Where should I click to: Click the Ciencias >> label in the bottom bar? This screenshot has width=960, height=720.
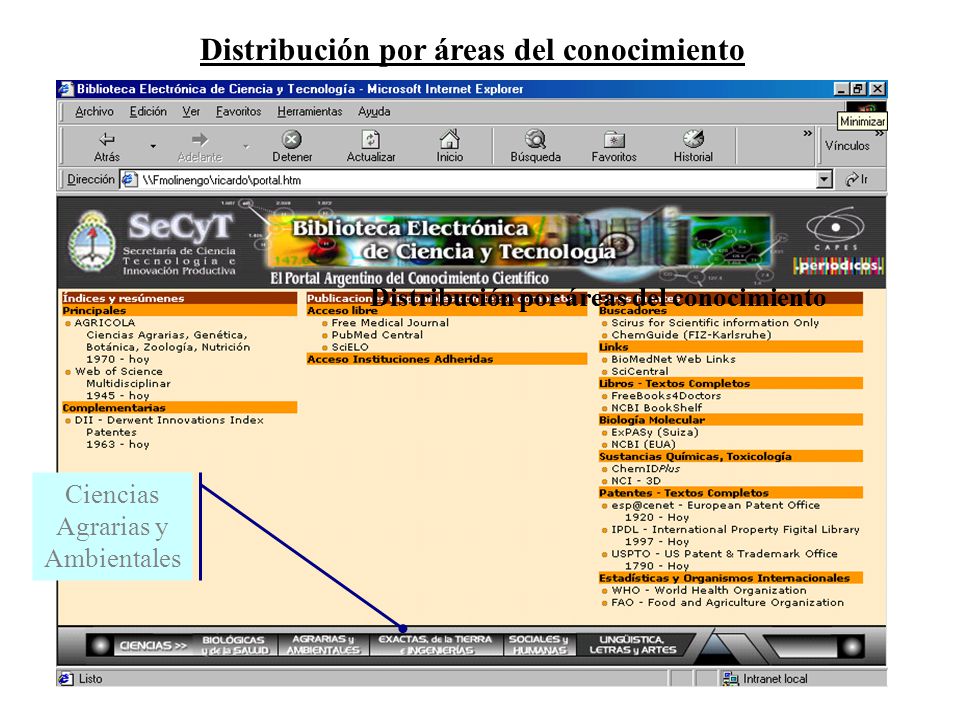click(153, 645)
